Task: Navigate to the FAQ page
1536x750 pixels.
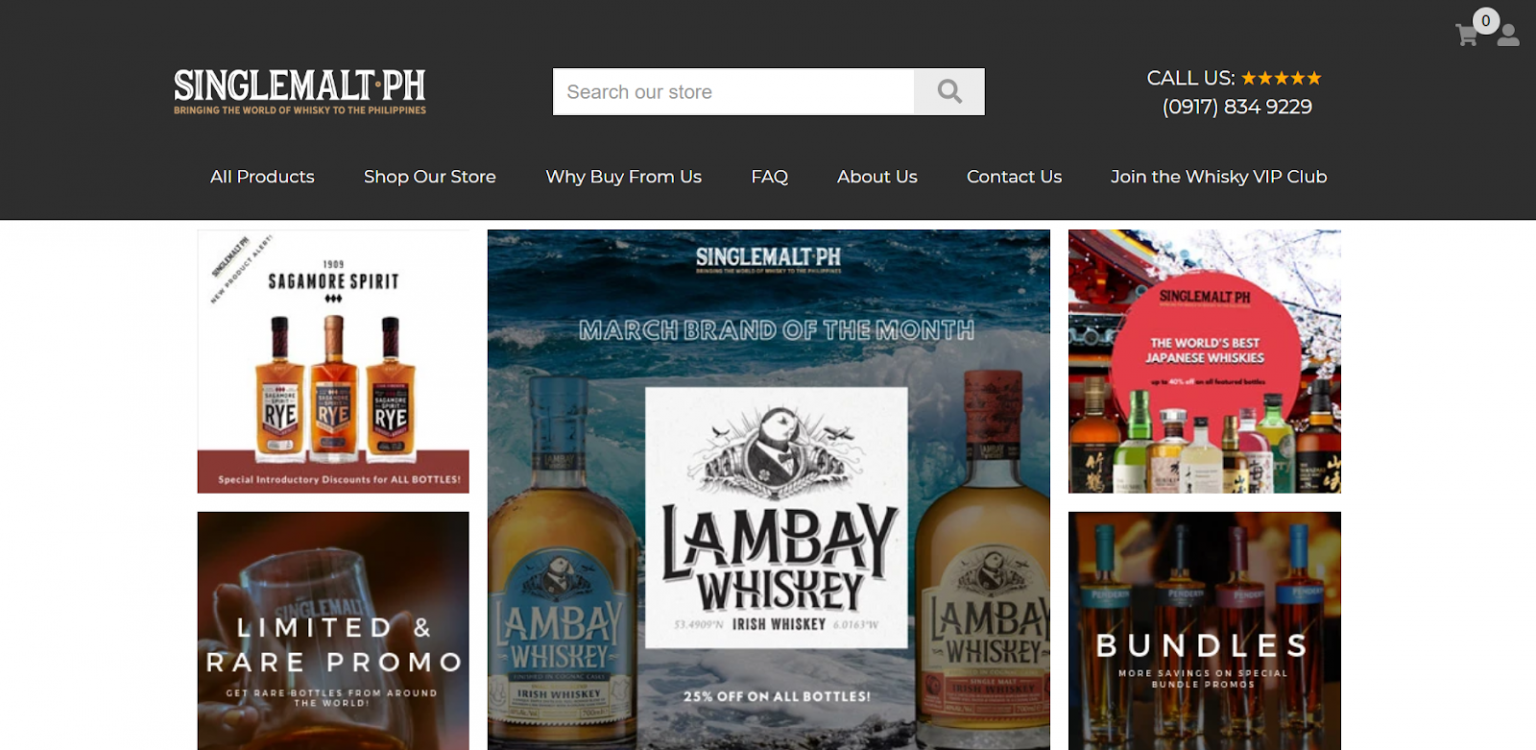Action: point(769,177)
